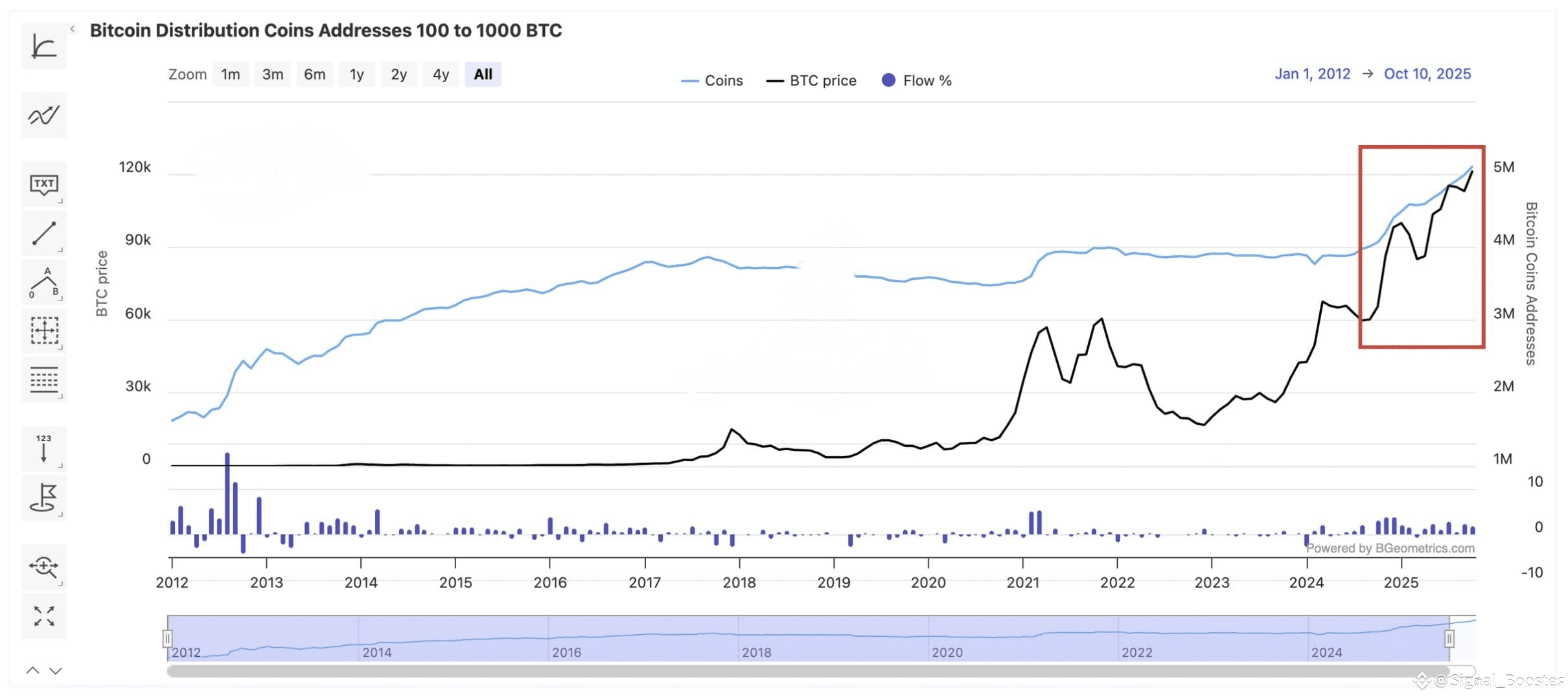Toggle the Coins series in the legend

712,81
